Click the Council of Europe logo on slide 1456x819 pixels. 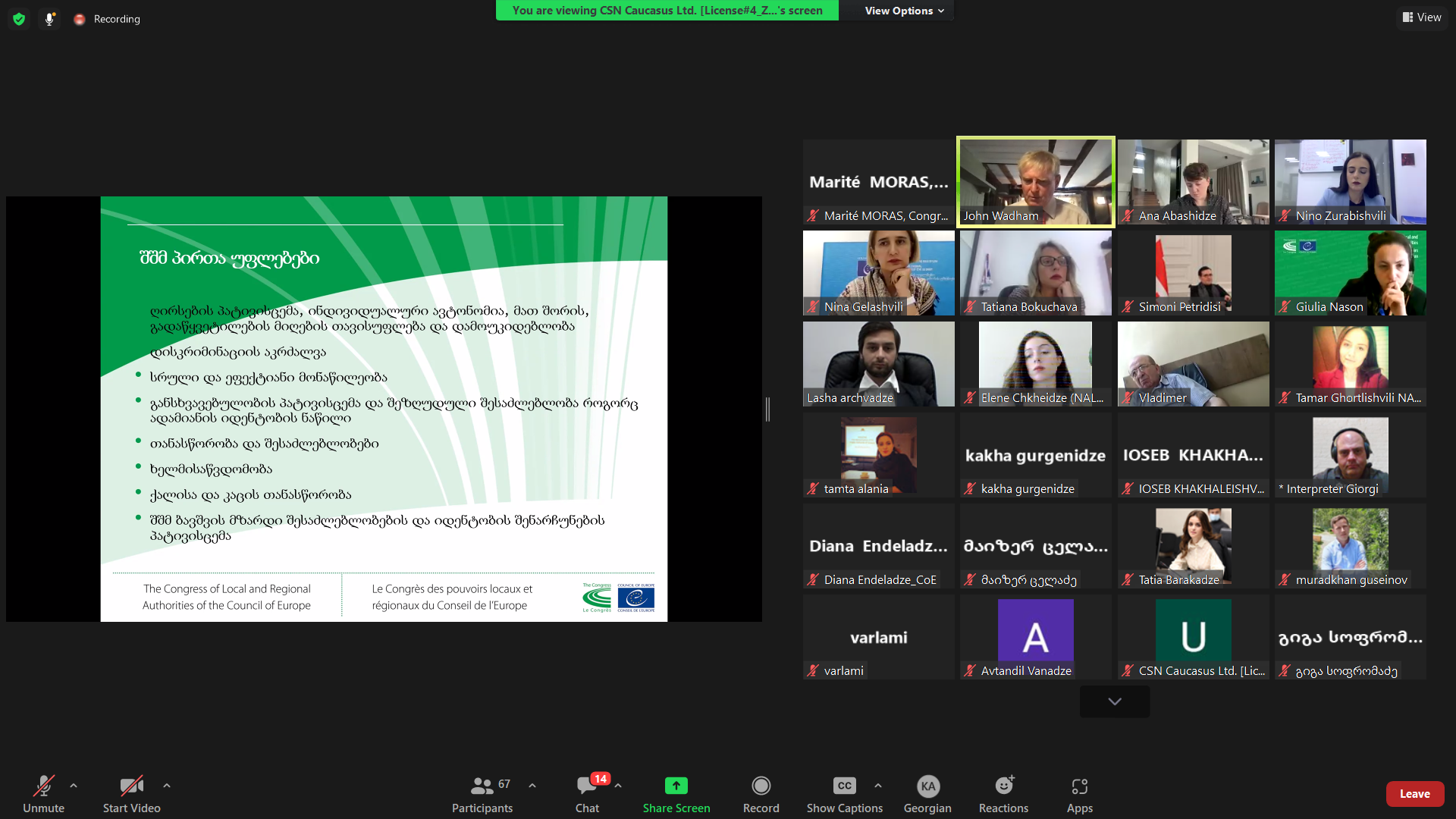click(635, 598)
